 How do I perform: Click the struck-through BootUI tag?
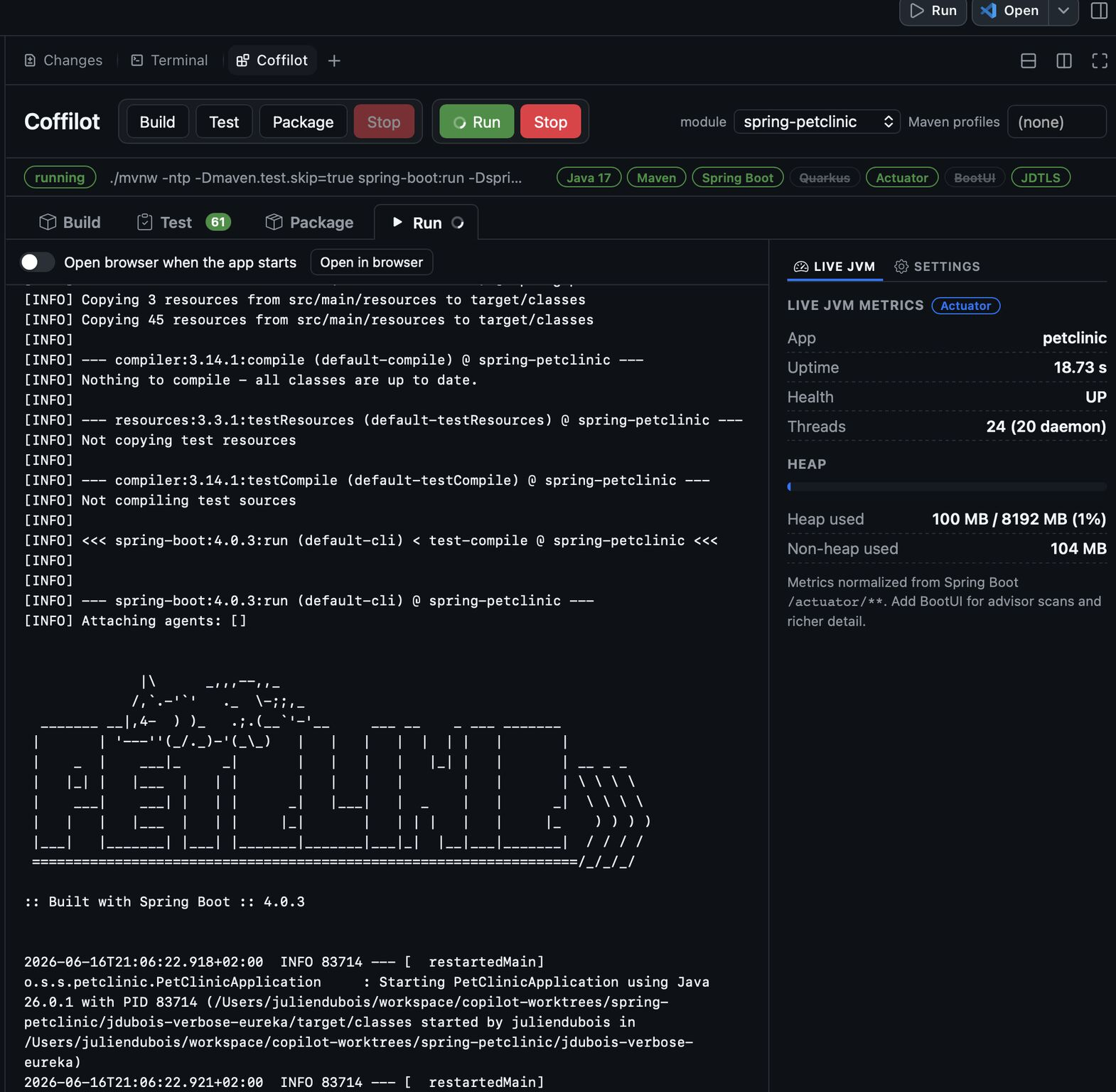pyautogui.click(x=975, y=178)
